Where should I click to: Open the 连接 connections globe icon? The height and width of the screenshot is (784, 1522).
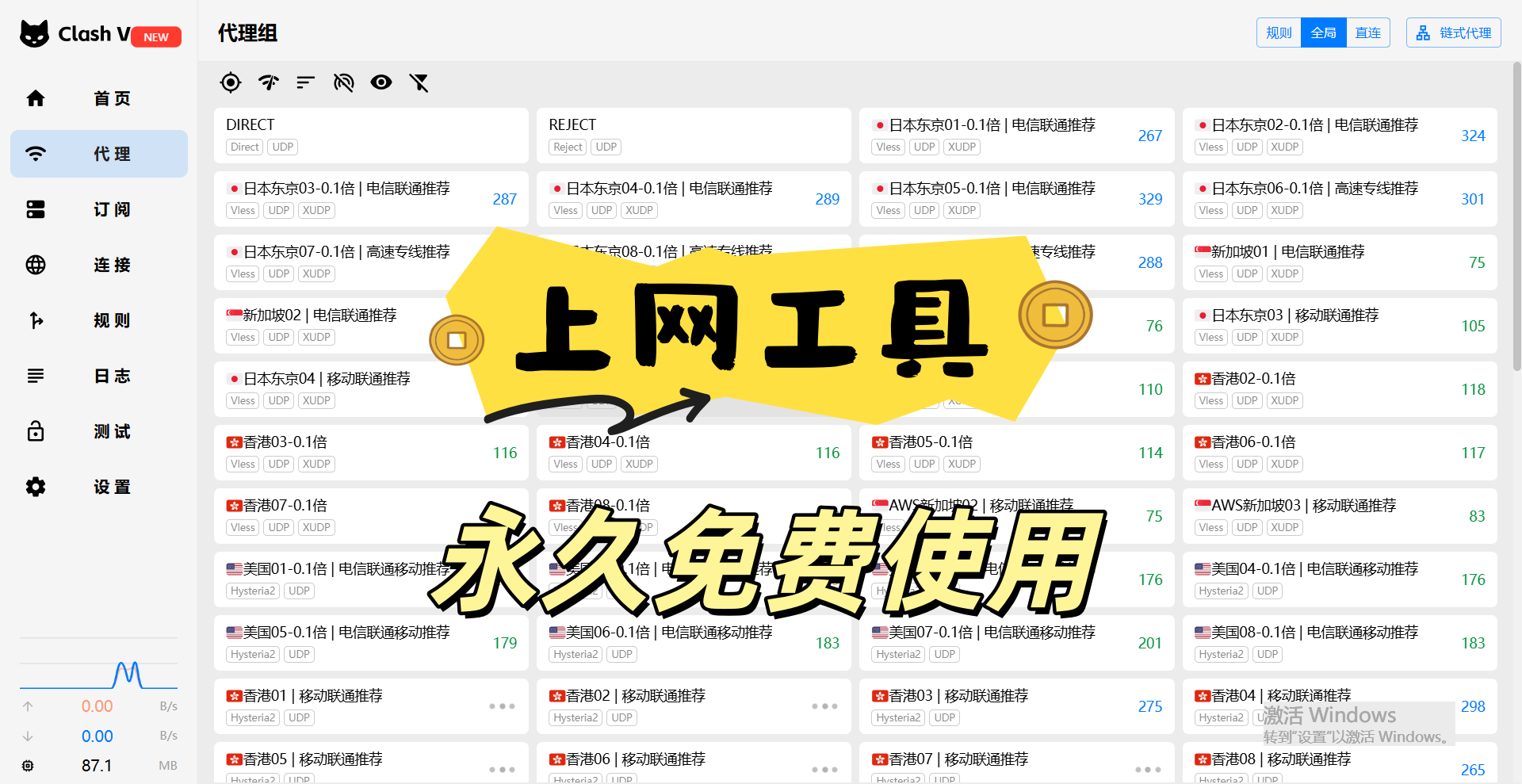36,265
